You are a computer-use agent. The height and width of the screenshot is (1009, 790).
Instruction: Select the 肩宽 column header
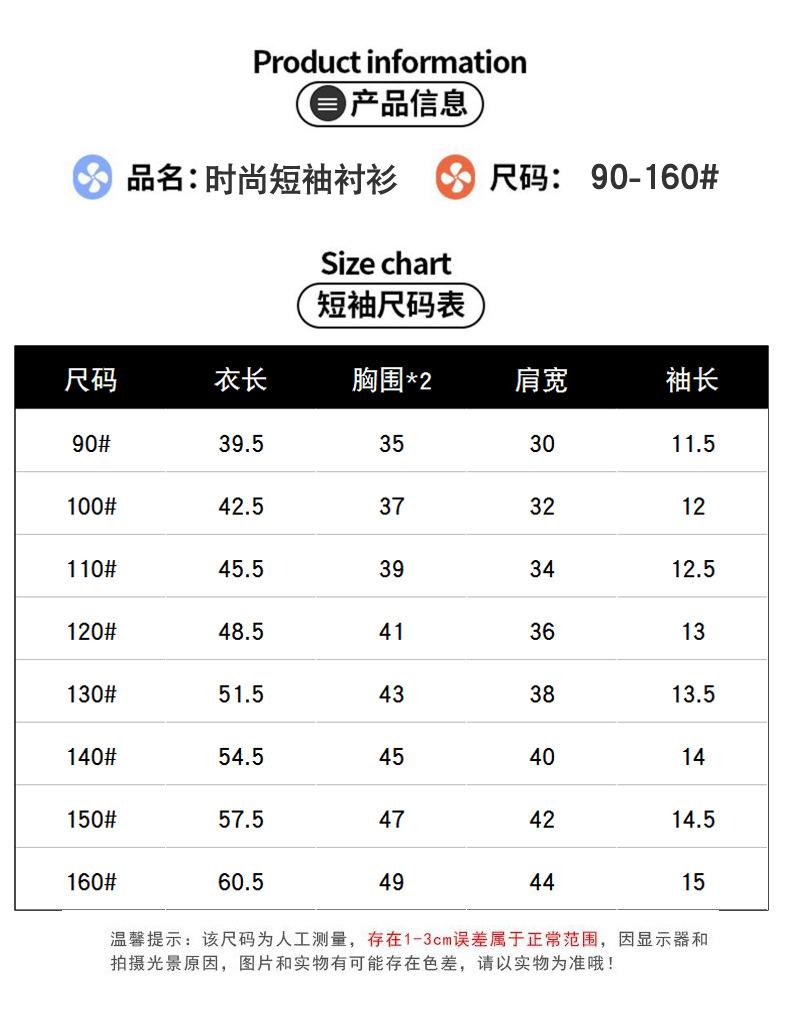pyautogui.click(x=542, y=380)
